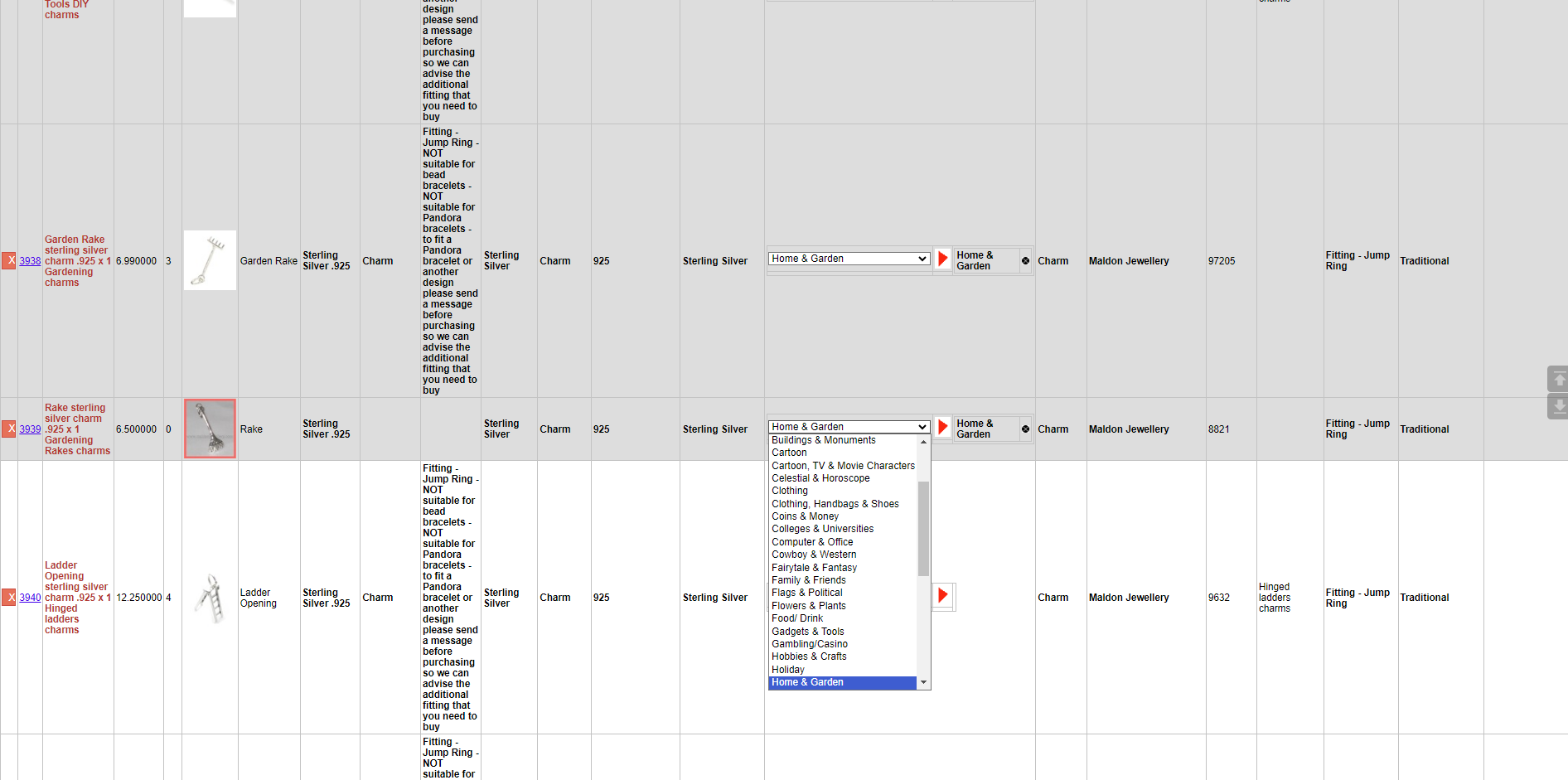Click the page scroll-down arrow button
This screenshot has height=780, width=1568.
[1558, 406]
